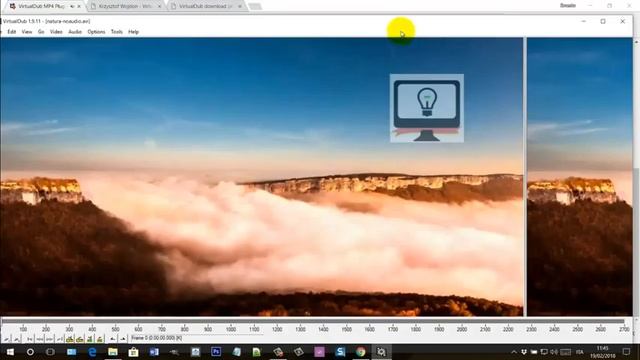Viewport: 640px width, 360px height.
Task: Open File Explorer from the taskbar
Action: (113, 352)
